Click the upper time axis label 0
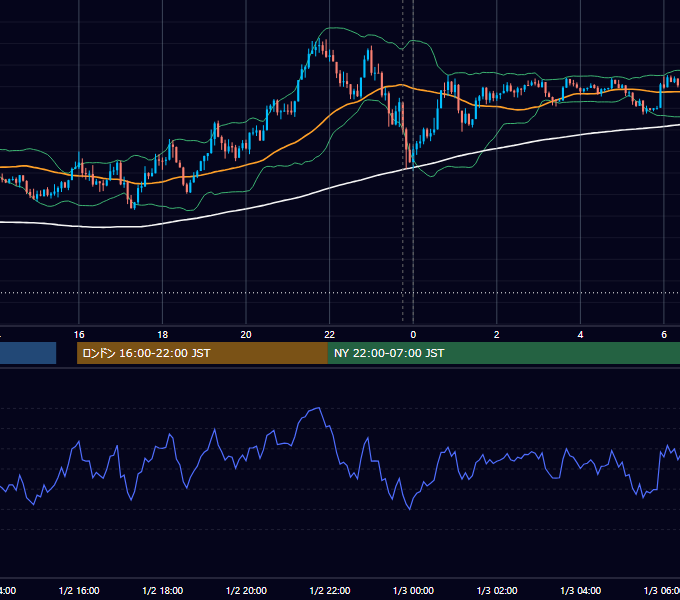The image size is (680, 600). click(413, 335)
